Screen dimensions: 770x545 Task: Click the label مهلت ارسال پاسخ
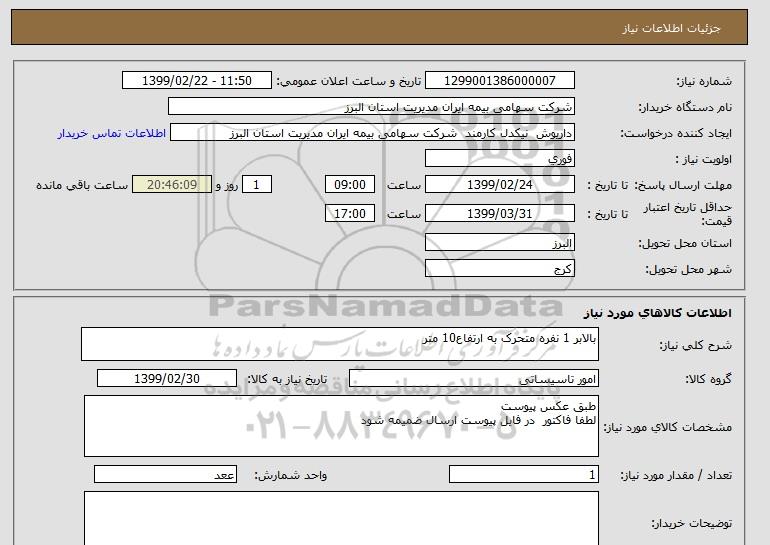(x=683, y=185)
